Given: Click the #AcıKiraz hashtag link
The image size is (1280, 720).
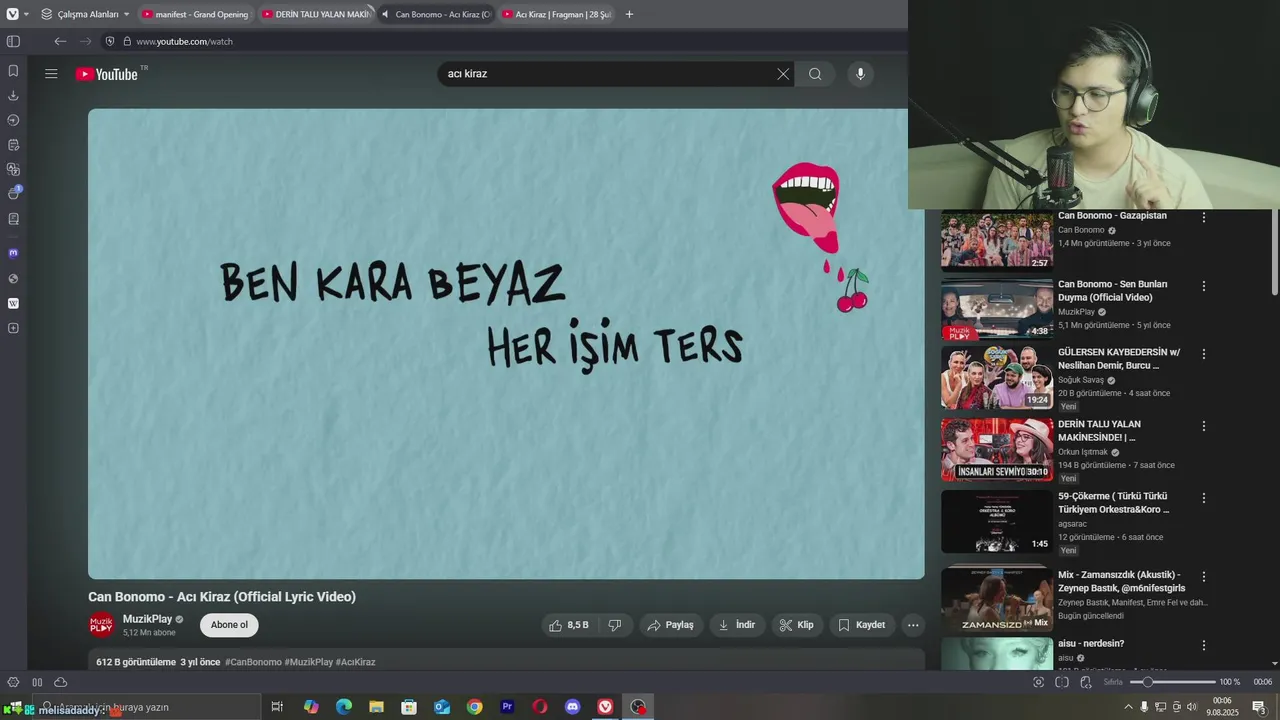Looking at the screenshot, I should coord(355,662).
